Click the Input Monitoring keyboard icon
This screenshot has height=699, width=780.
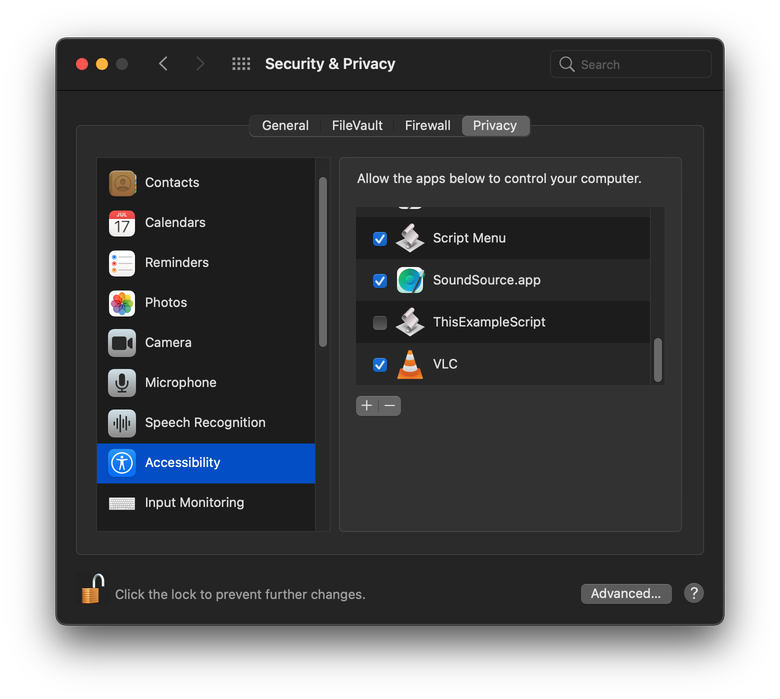pos(122,503)
